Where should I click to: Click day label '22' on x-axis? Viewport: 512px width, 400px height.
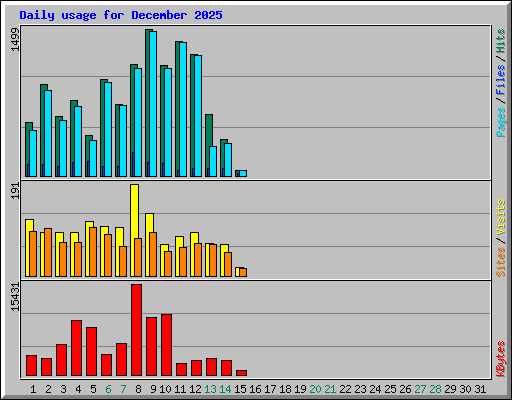(345, 389)
